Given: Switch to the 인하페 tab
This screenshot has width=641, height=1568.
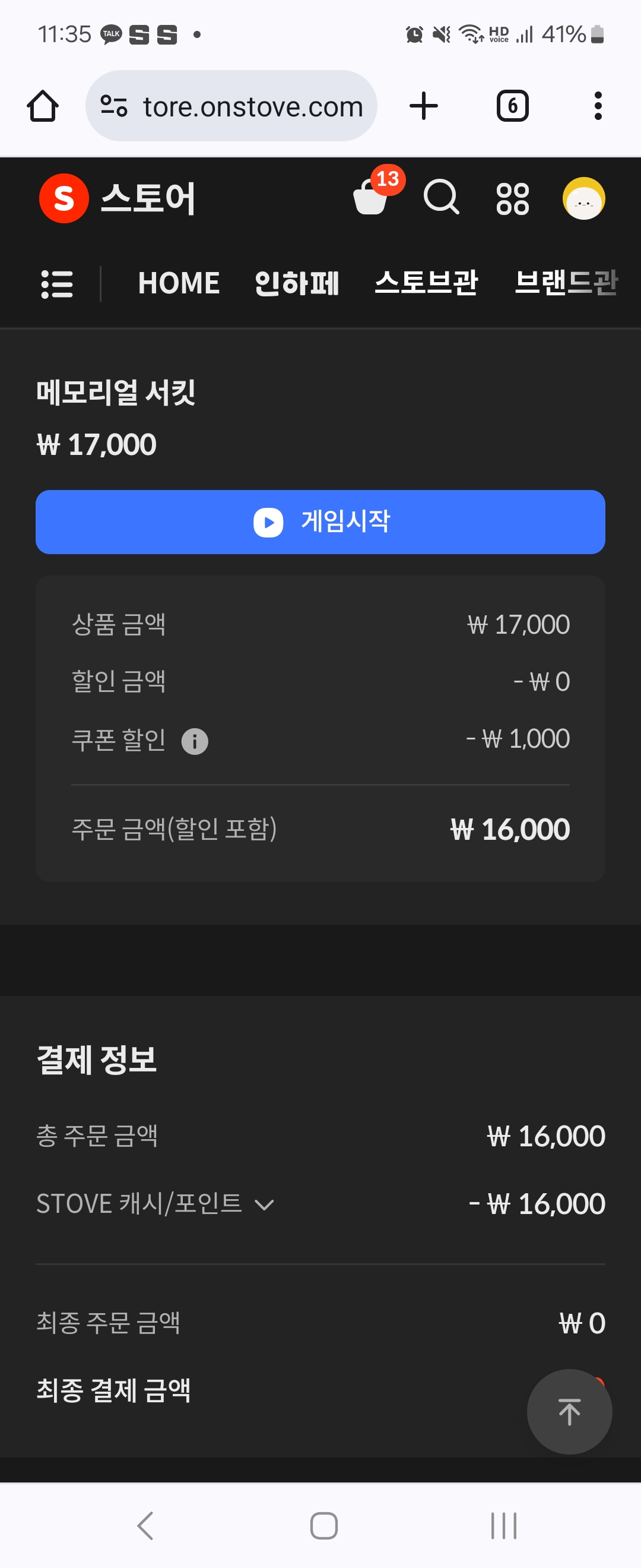Looking at the screenshot, I should pos(297,284).
